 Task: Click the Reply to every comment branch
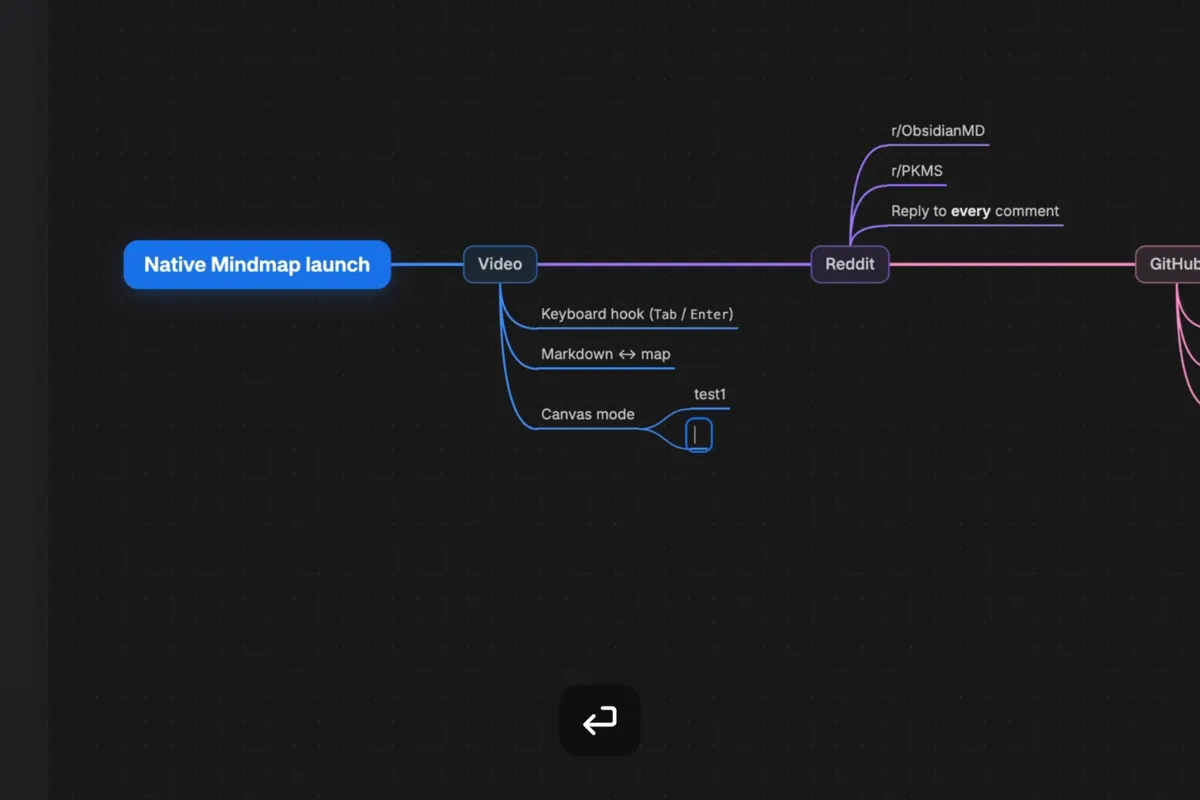975,211
